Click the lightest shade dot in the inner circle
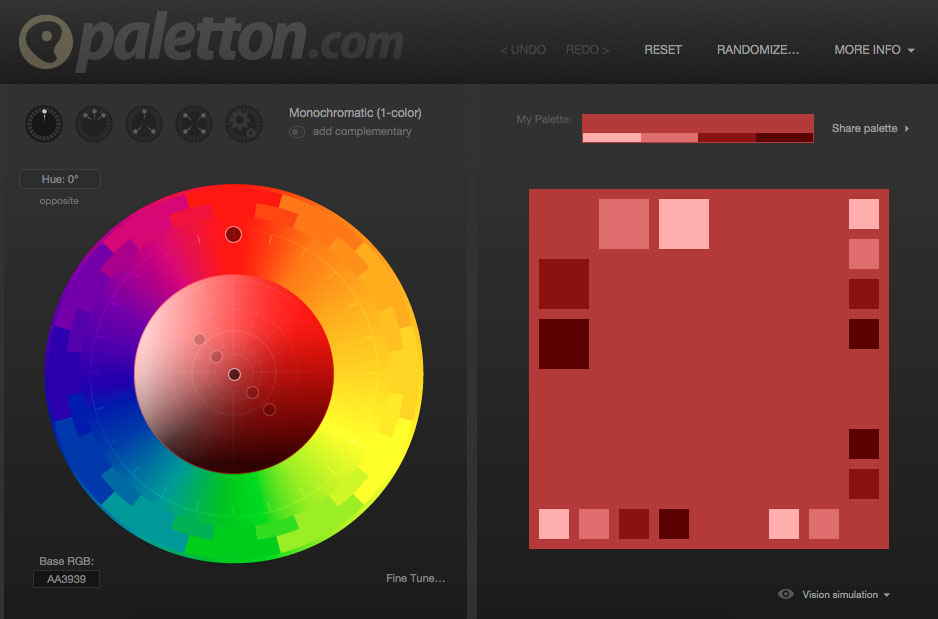Image resolution: width=938 pixels, height=619 pixels. coord(199,340)
